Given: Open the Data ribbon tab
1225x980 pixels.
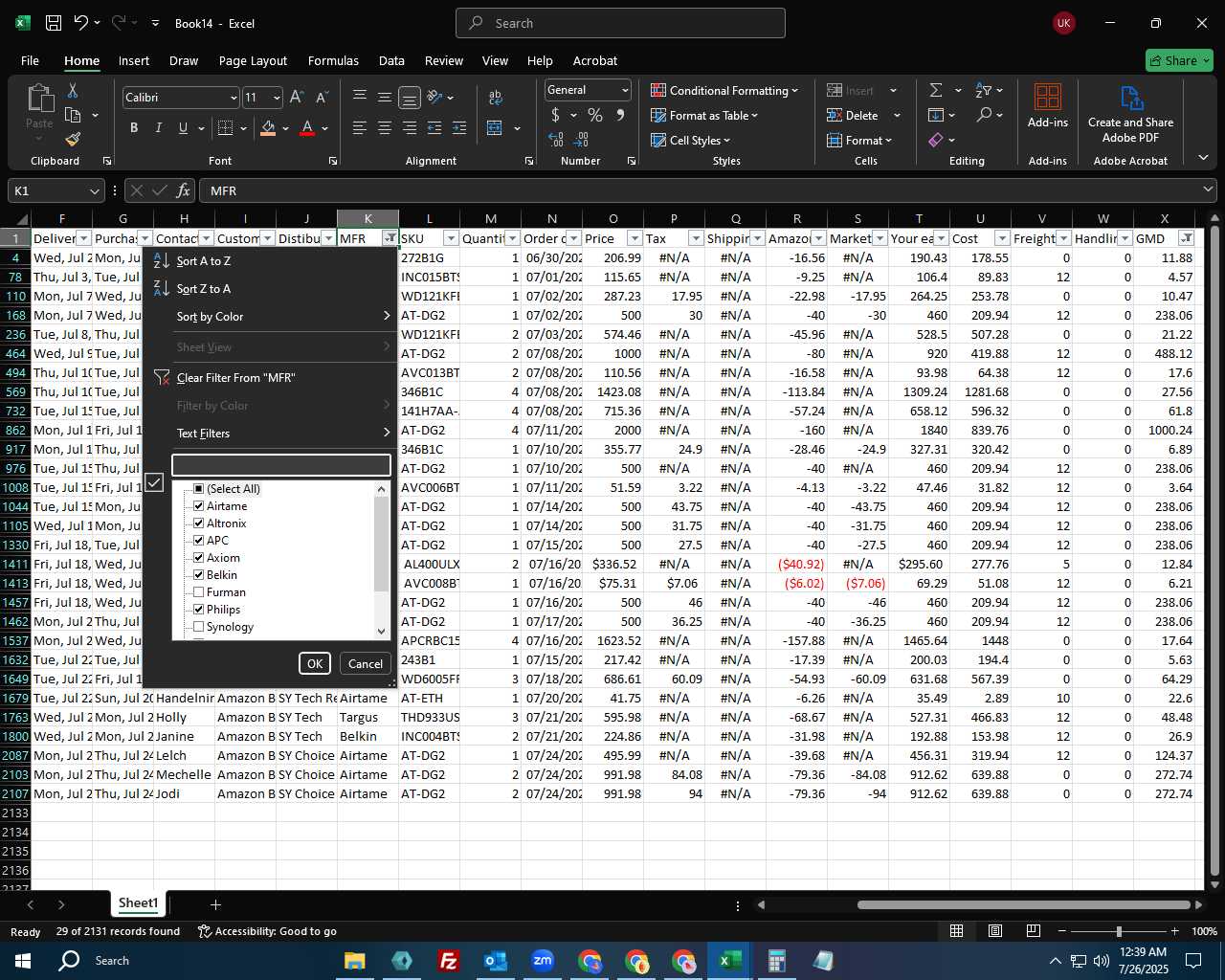Looking at the screenshot, I should coord(391,60).
